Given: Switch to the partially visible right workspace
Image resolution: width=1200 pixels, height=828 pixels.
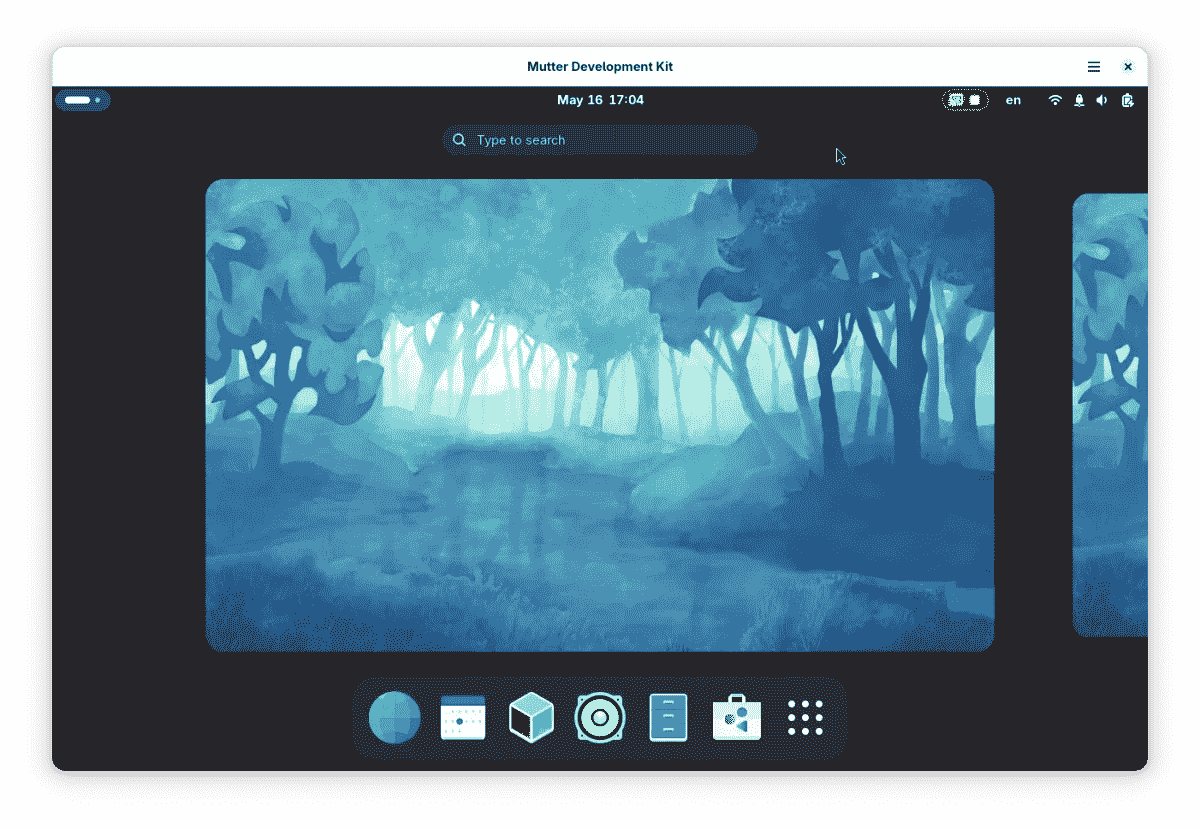Looking at the screenshot, I should coord(1110,415).
